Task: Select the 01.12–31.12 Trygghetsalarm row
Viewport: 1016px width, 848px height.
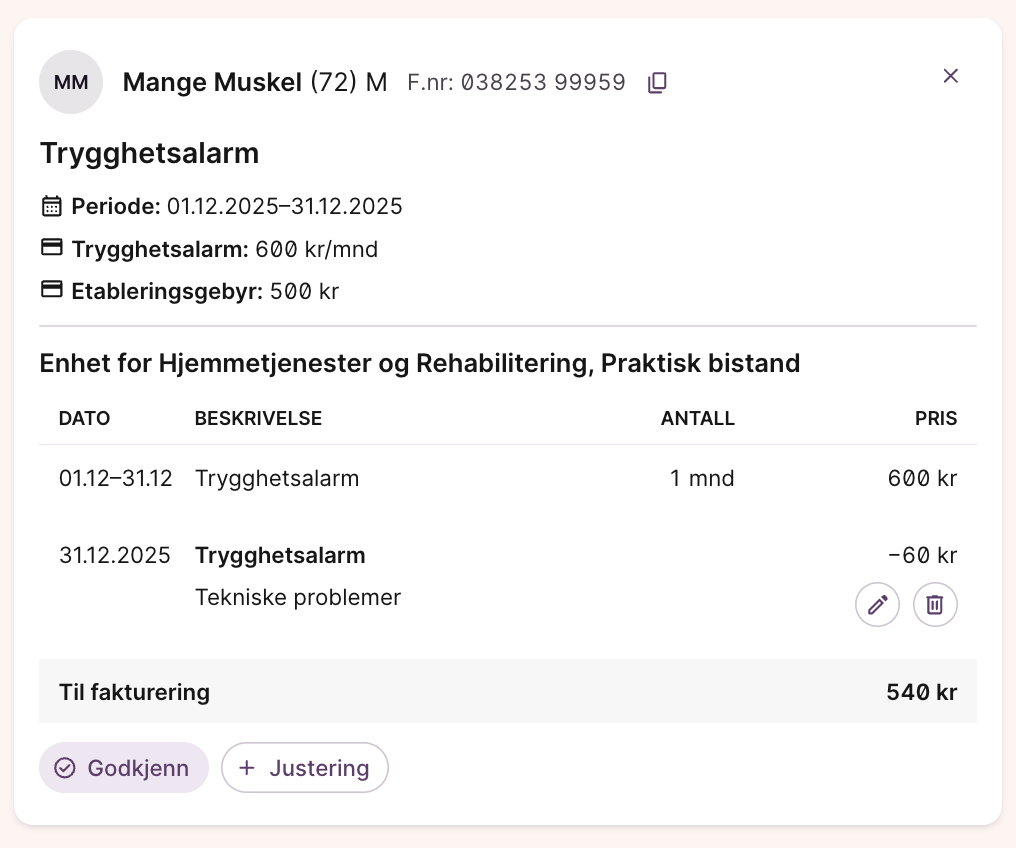Action: [x=507, y=479]
